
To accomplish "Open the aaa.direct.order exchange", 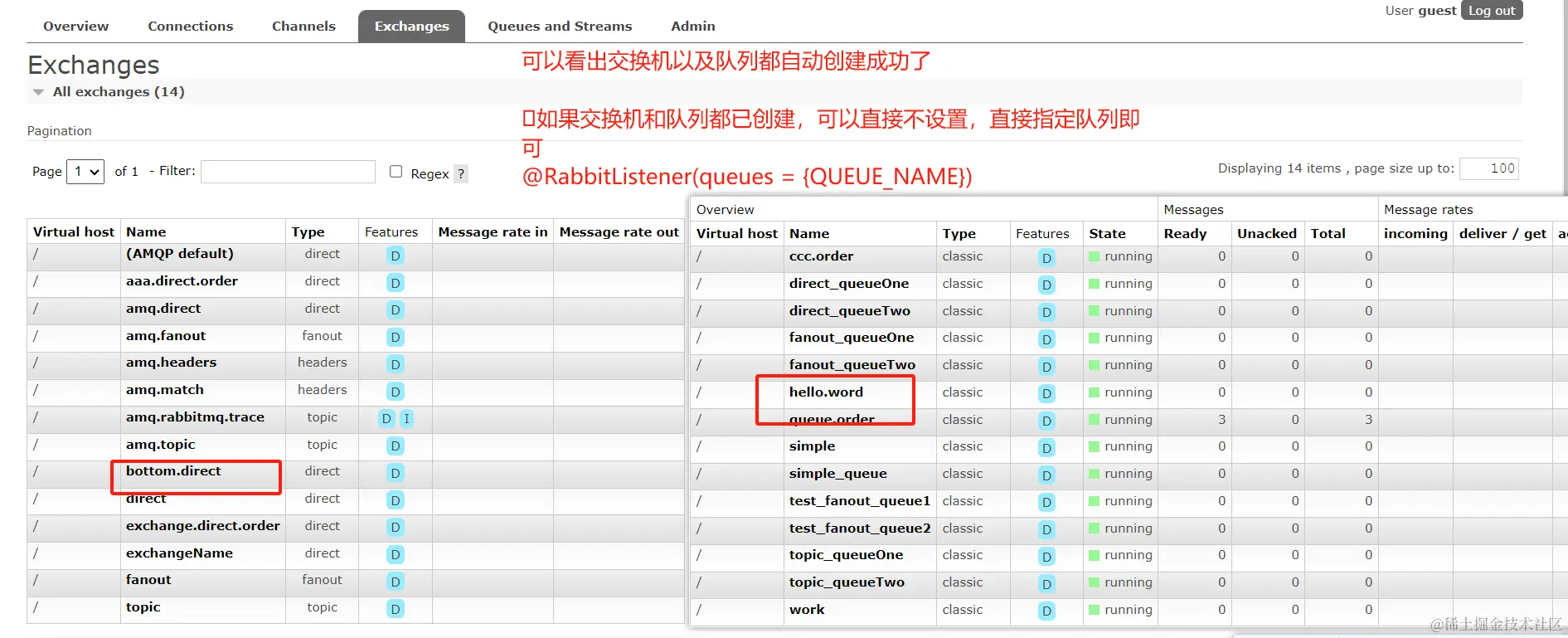I will (182, 281).
